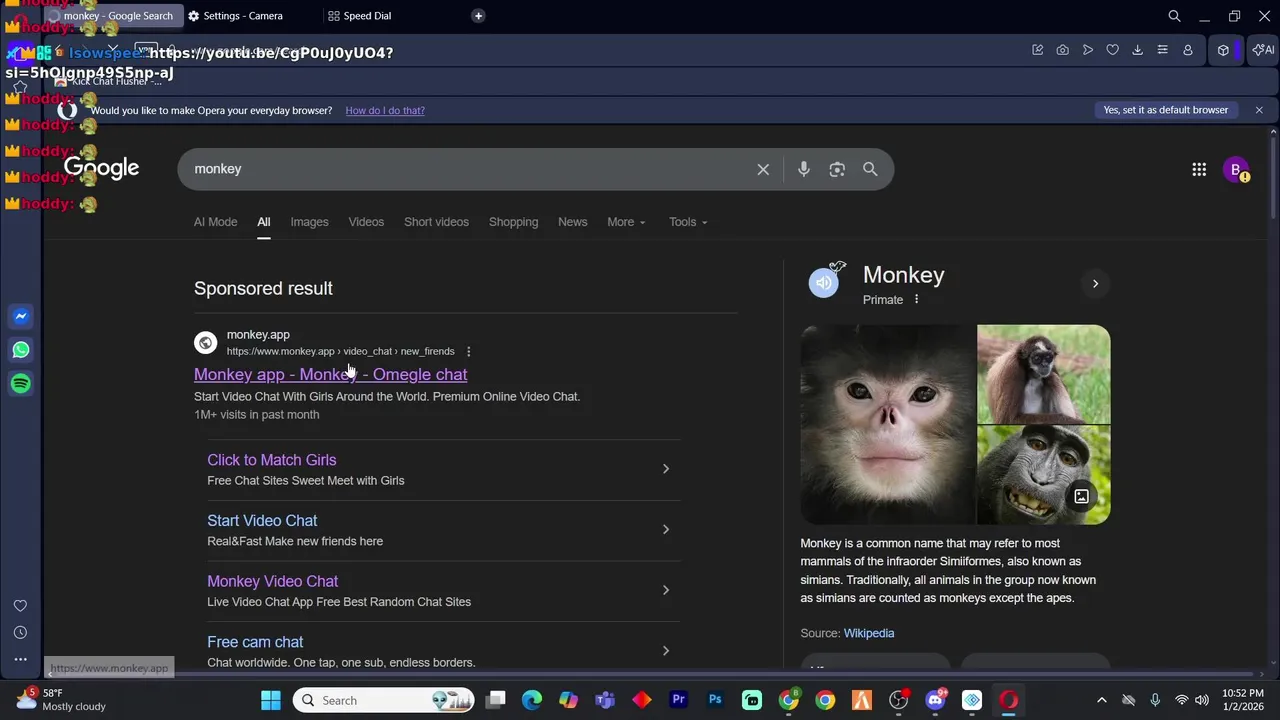Switch to Speed Dial browser tab
The image size is (1280, 720).
(368, 16)
